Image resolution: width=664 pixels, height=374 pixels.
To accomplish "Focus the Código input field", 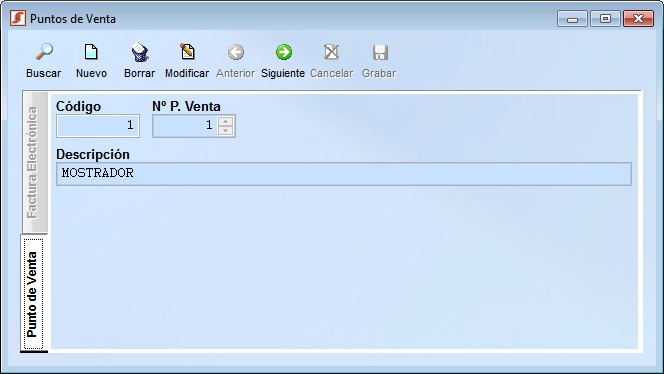I will [98, 126].
